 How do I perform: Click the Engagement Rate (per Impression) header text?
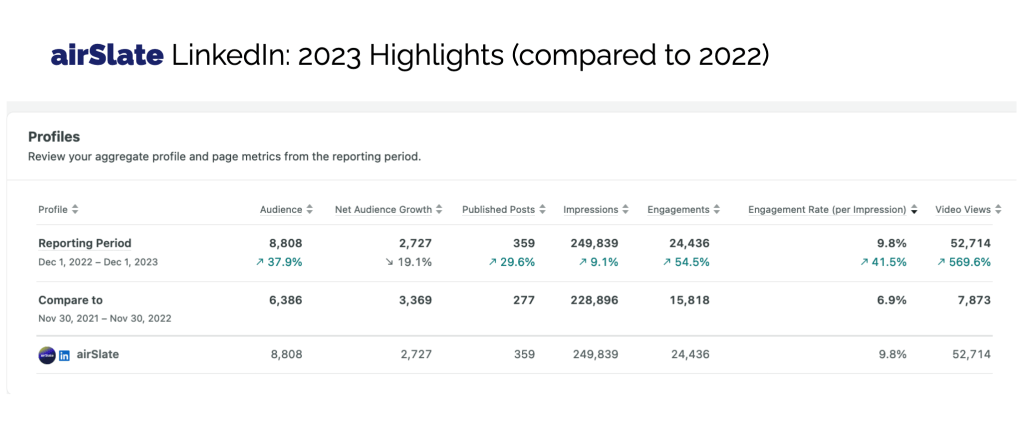826,210
